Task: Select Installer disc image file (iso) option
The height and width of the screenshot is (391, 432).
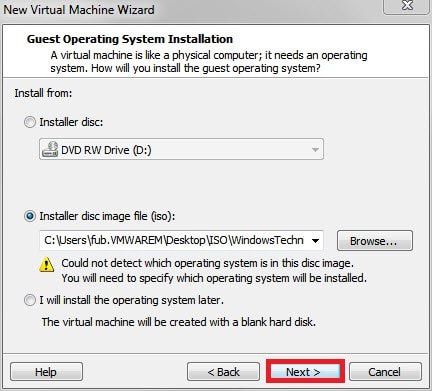Action: [x=30, y=216]
